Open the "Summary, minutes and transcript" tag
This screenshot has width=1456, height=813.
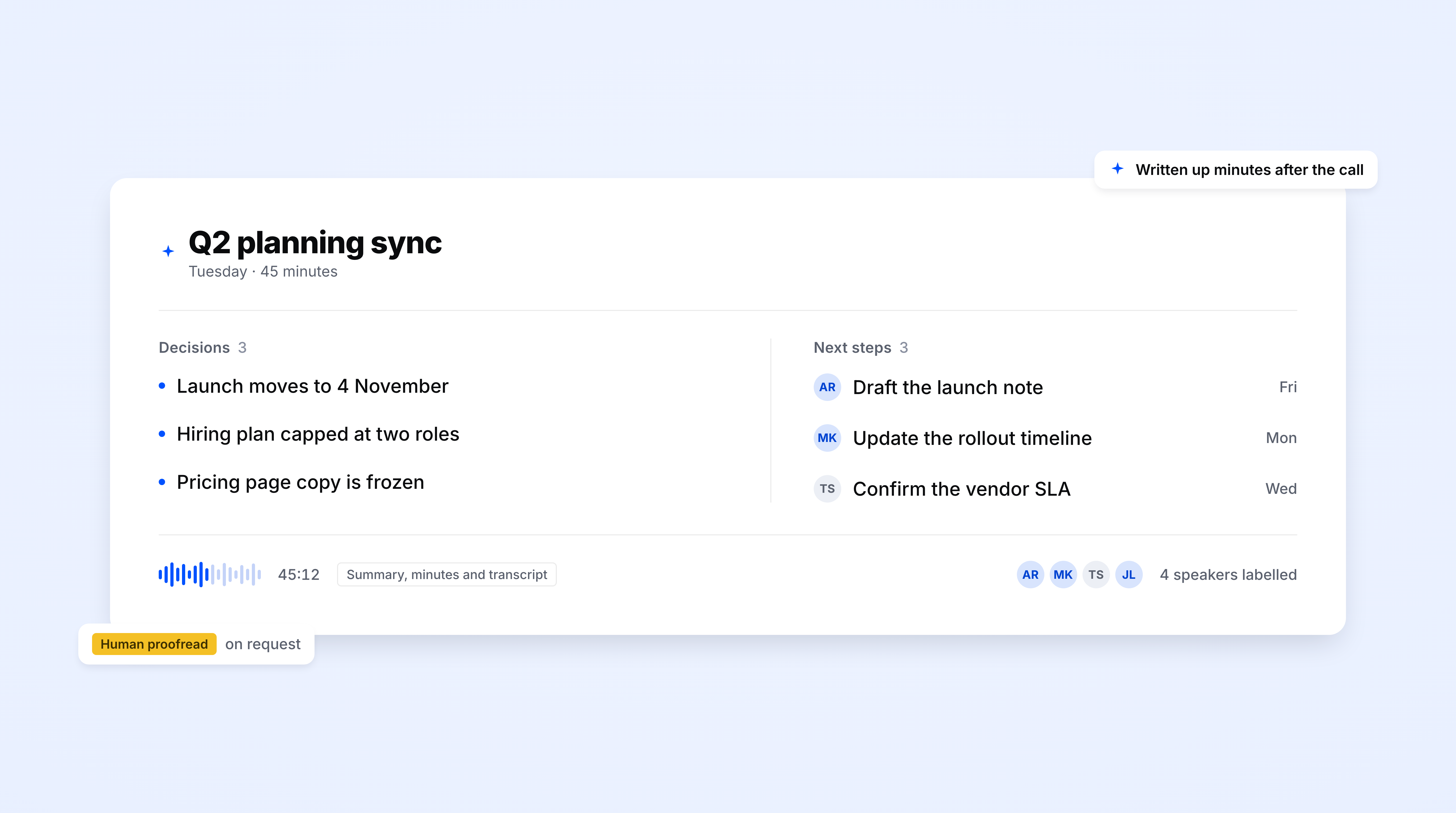[x=447, y=574]
